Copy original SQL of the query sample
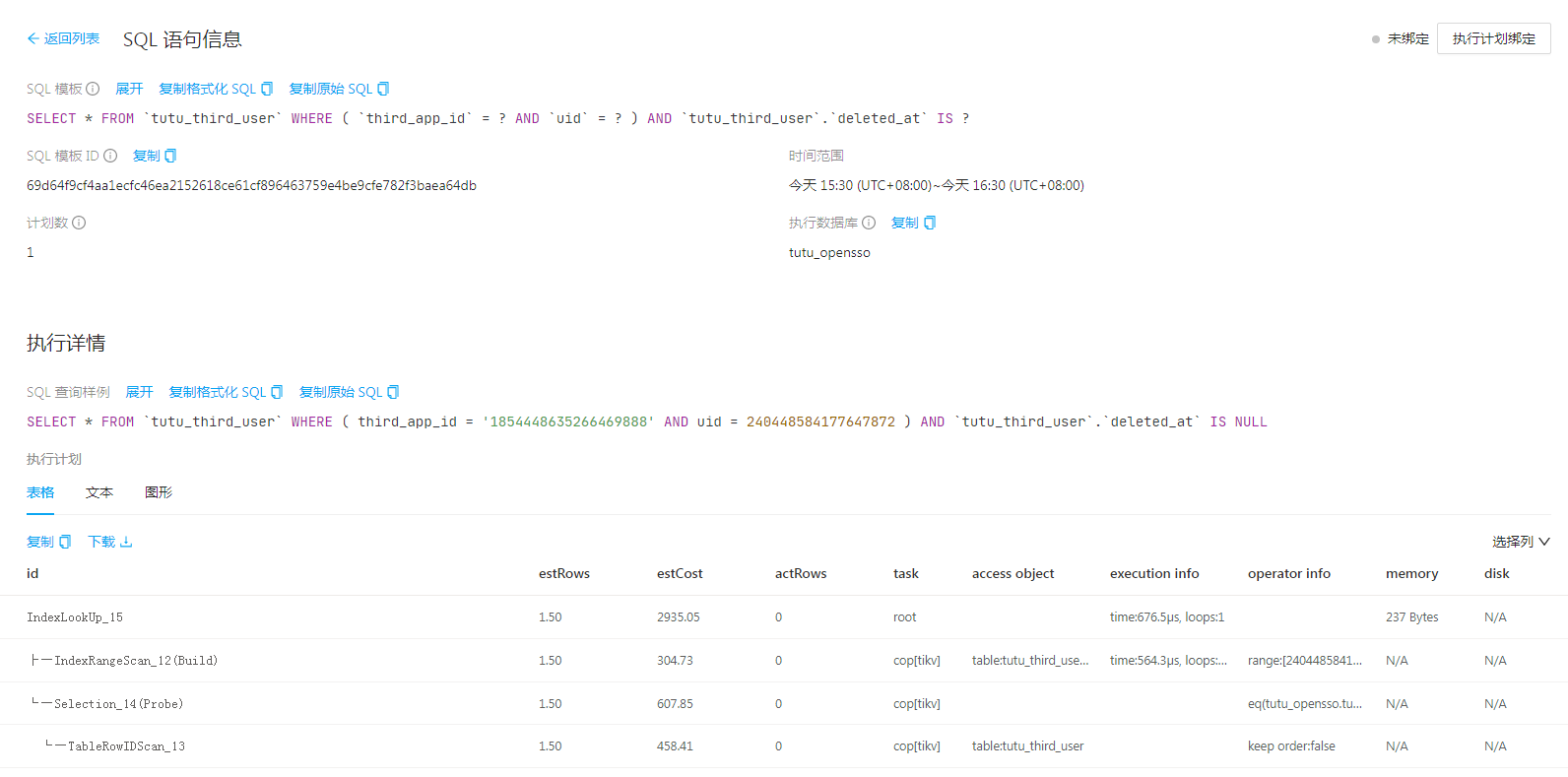The height and width of the screenshot is (777, 1568). coord(349,392)
